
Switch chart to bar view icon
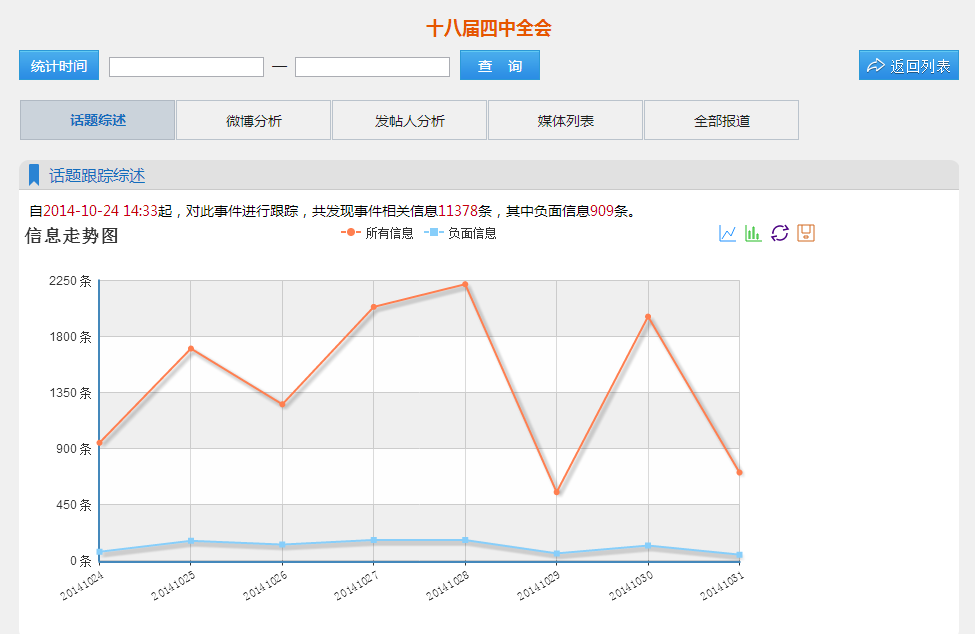(x=753, y=233)
